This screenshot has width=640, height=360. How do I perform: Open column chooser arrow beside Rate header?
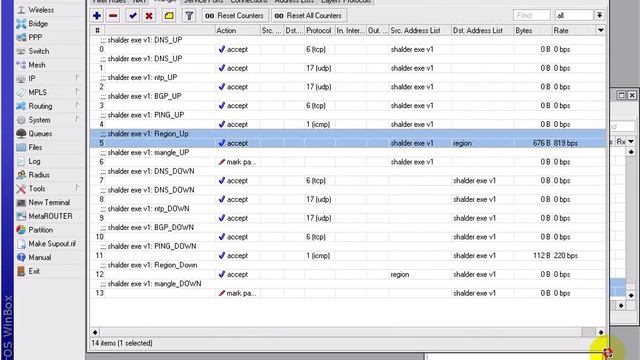click(x=600, y=30)
